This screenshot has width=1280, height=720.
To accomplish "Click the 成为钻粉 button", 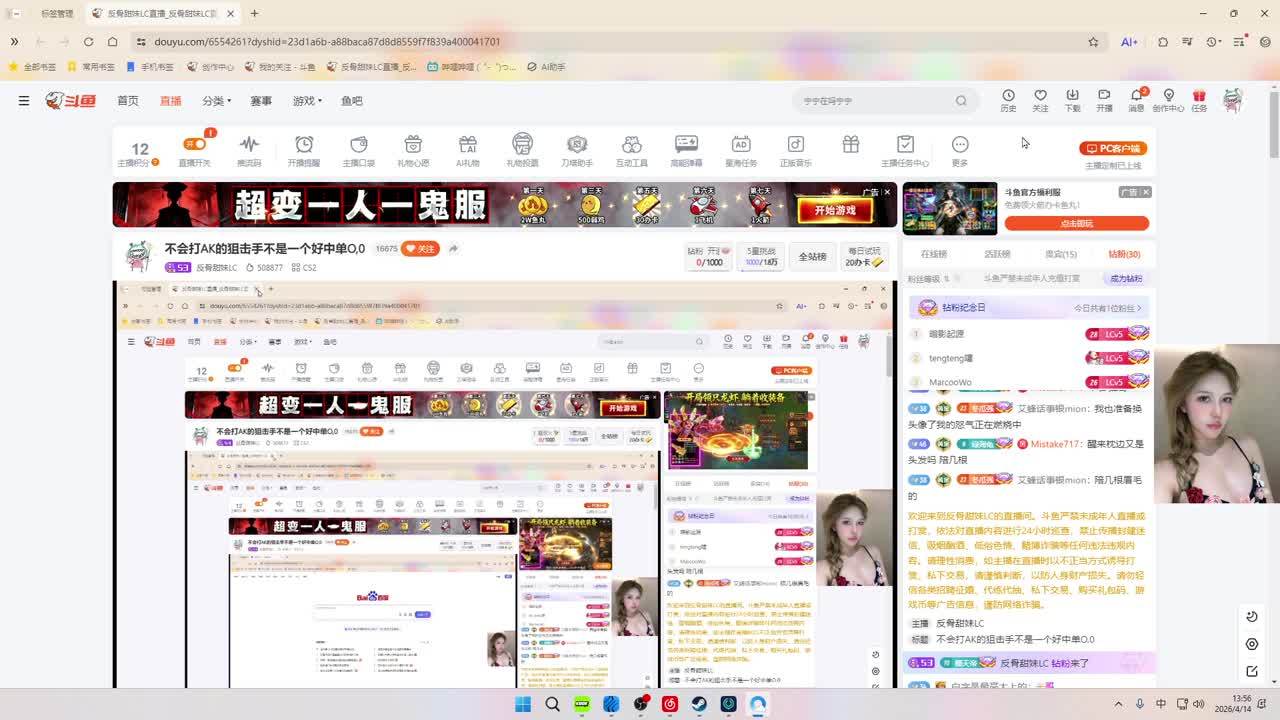I will [1125, 279].
